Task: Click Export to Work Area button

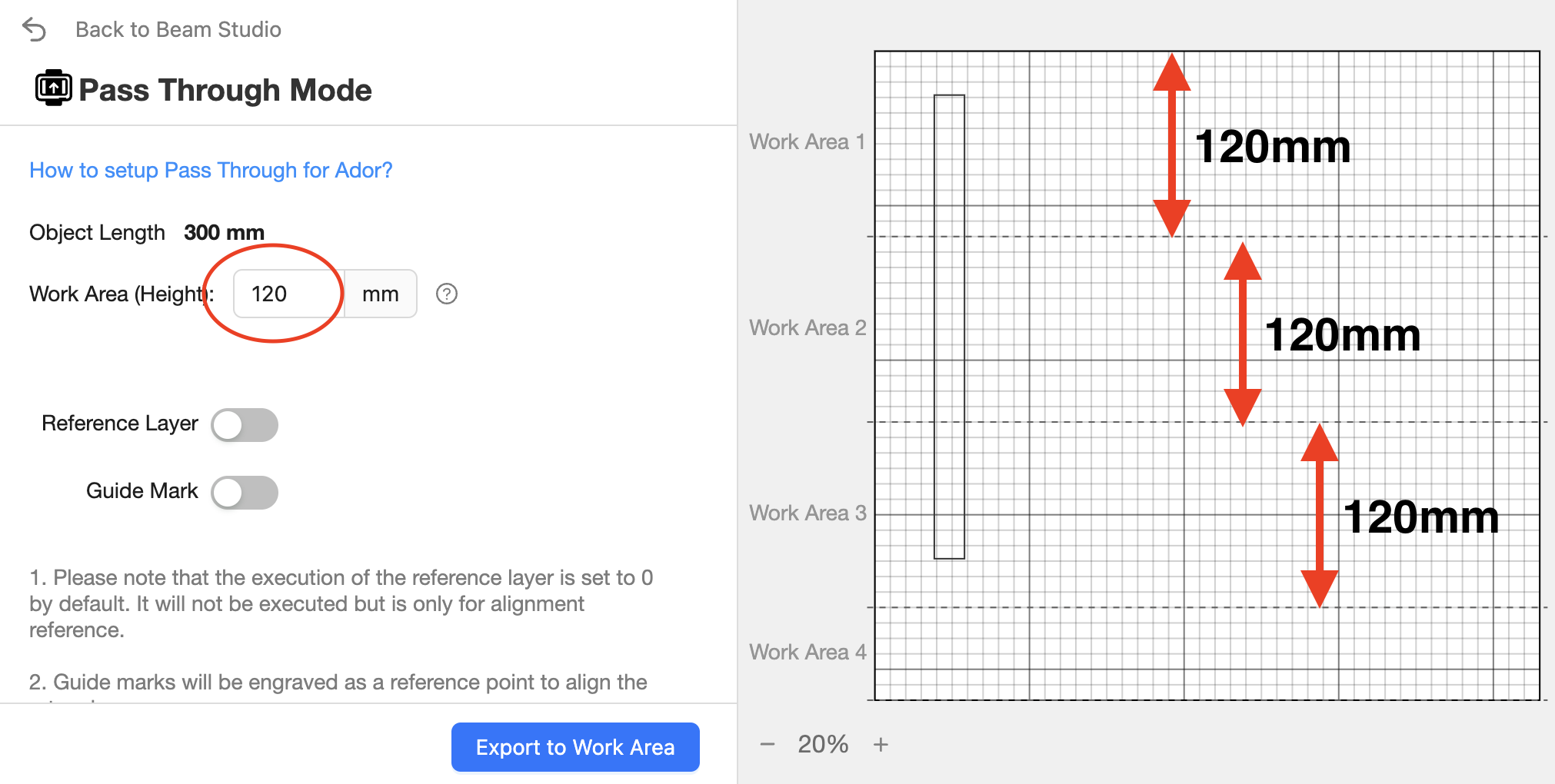Action: pos(575,747)
